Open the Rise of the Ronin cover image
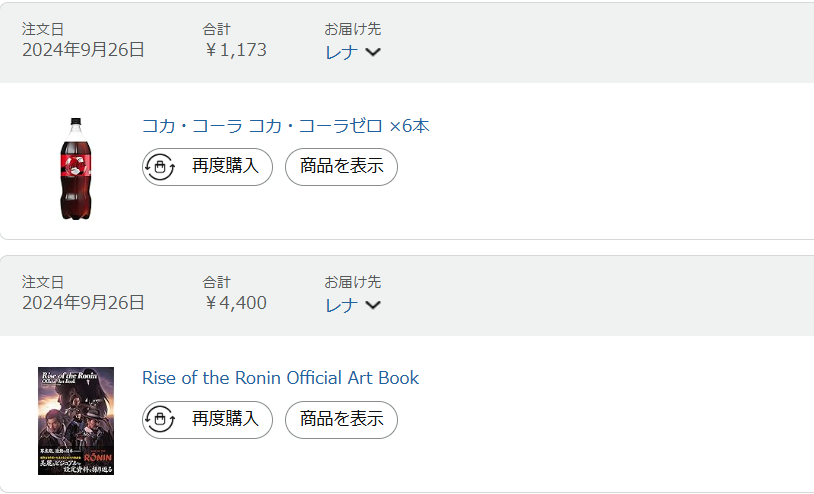Image resolution: width=814 pixels, height=494 pixels. [x=76, y=420]
